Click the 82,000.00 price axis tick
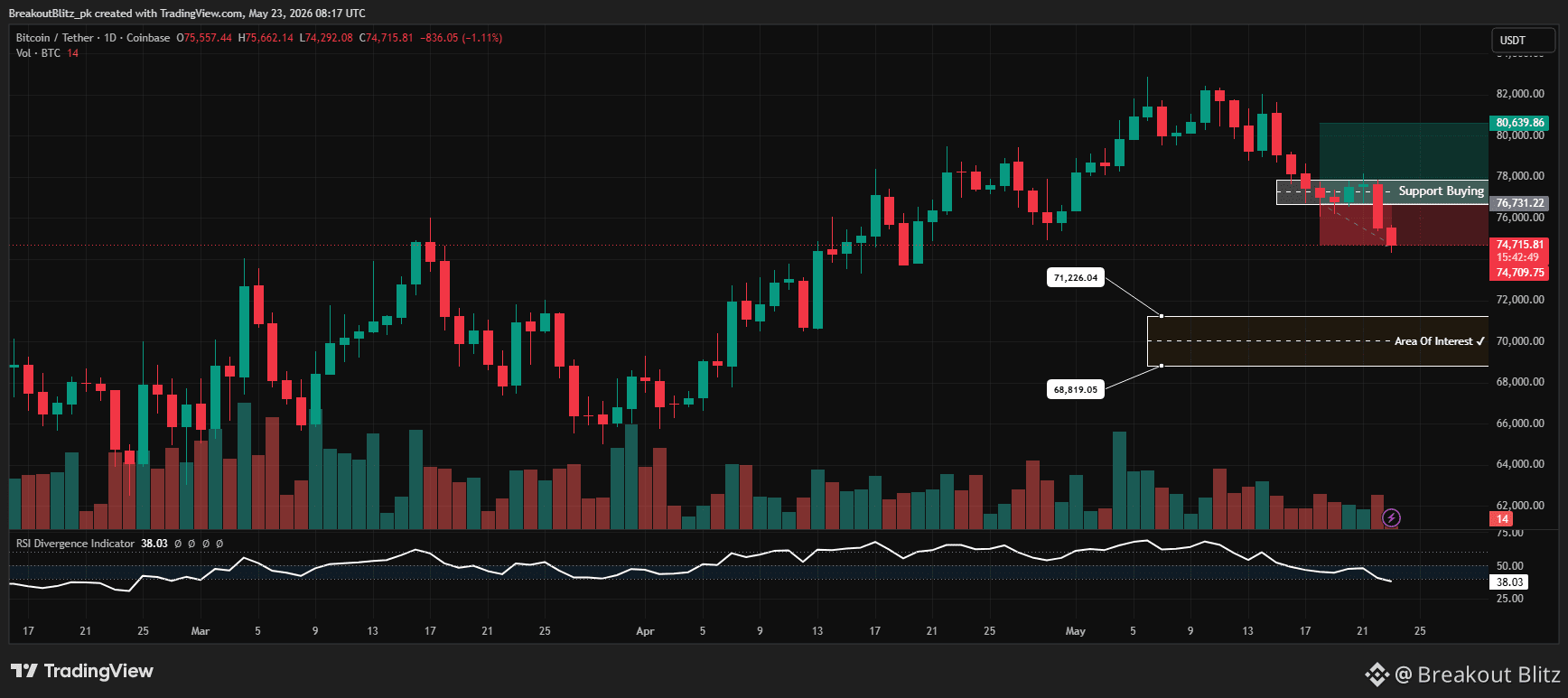1568x698 pixels. 1520,94
